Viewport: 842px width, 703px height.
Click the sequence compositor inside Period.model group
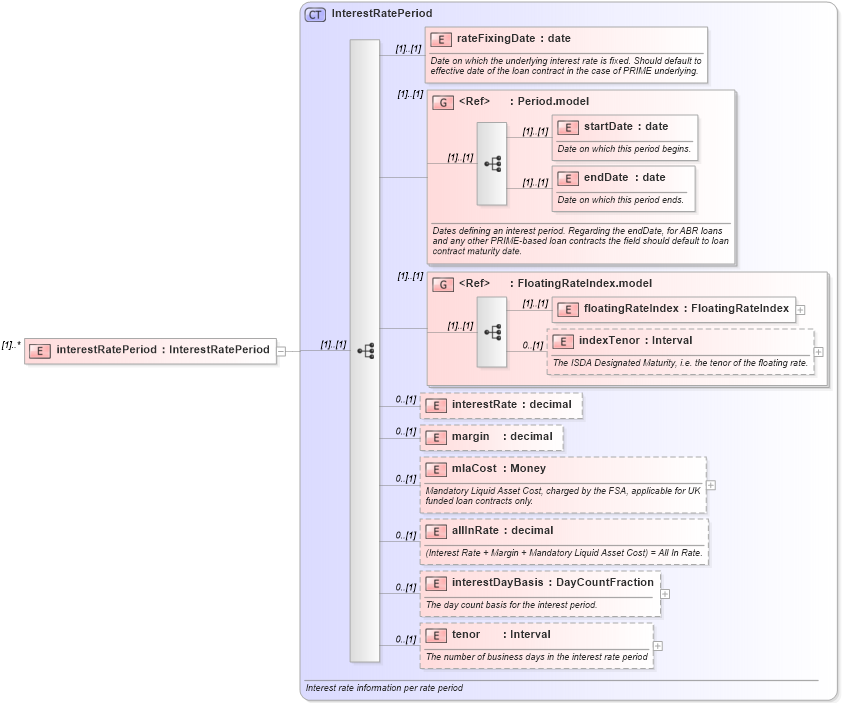[492, 164]
